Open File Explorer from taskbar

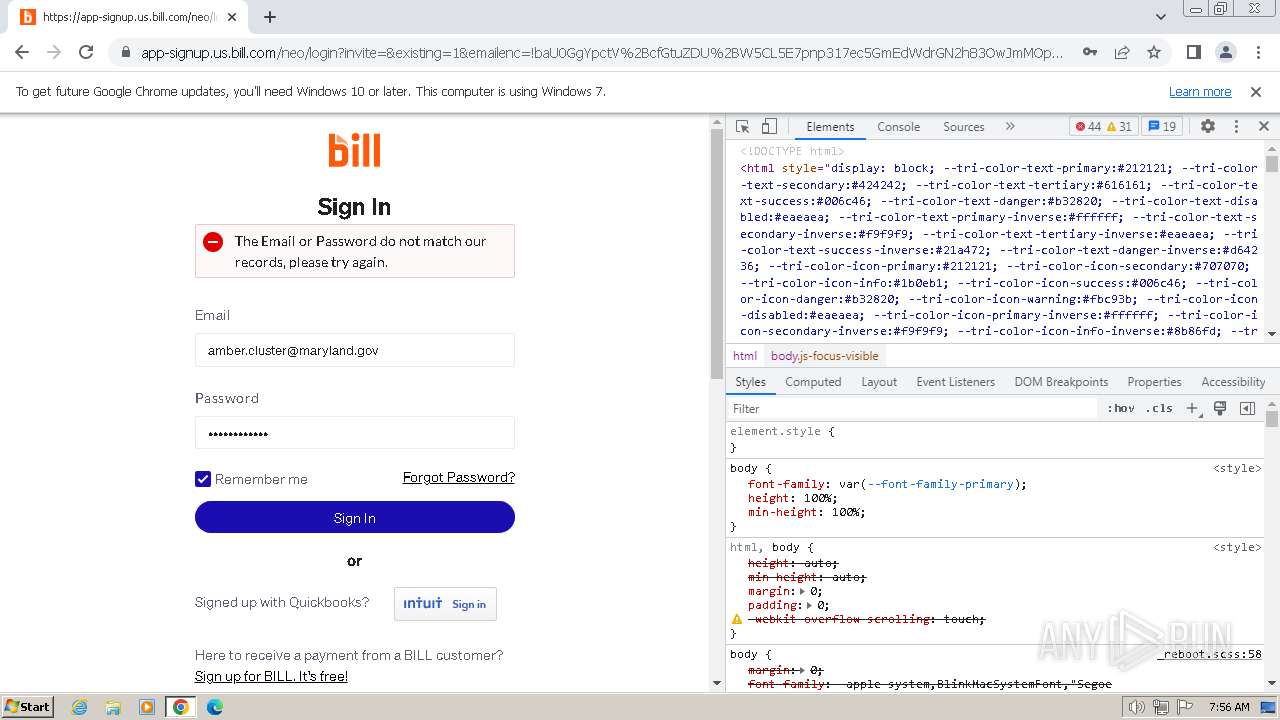click(x=113, y=707)
